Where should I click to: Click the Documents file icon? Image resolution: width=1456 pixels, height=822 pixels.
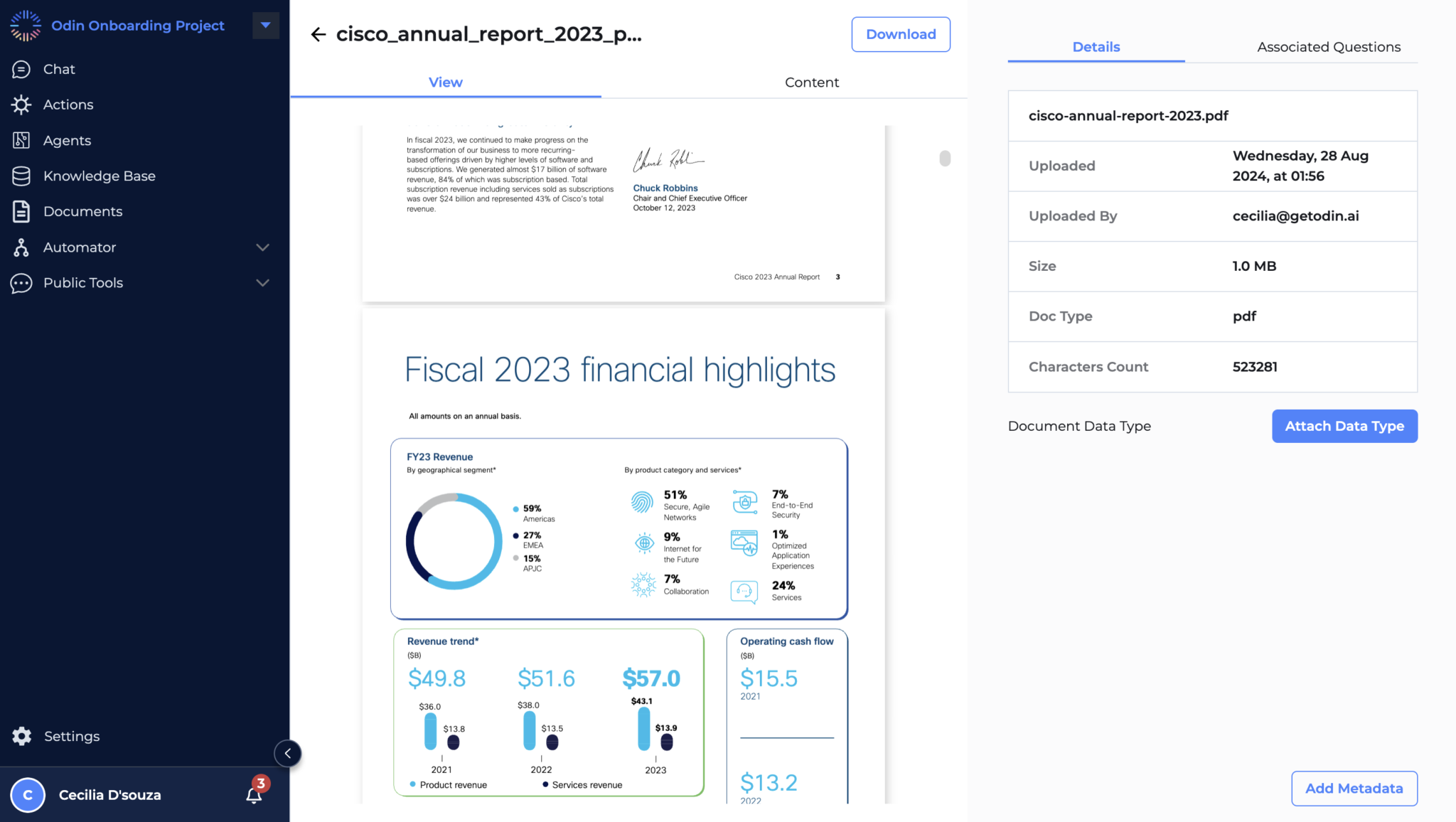[x=21, y=211]
